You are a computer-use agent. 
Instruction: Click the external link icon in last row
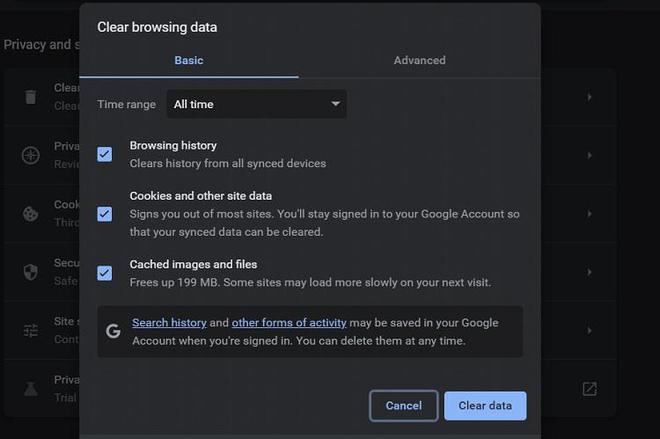tap(590, 388)
